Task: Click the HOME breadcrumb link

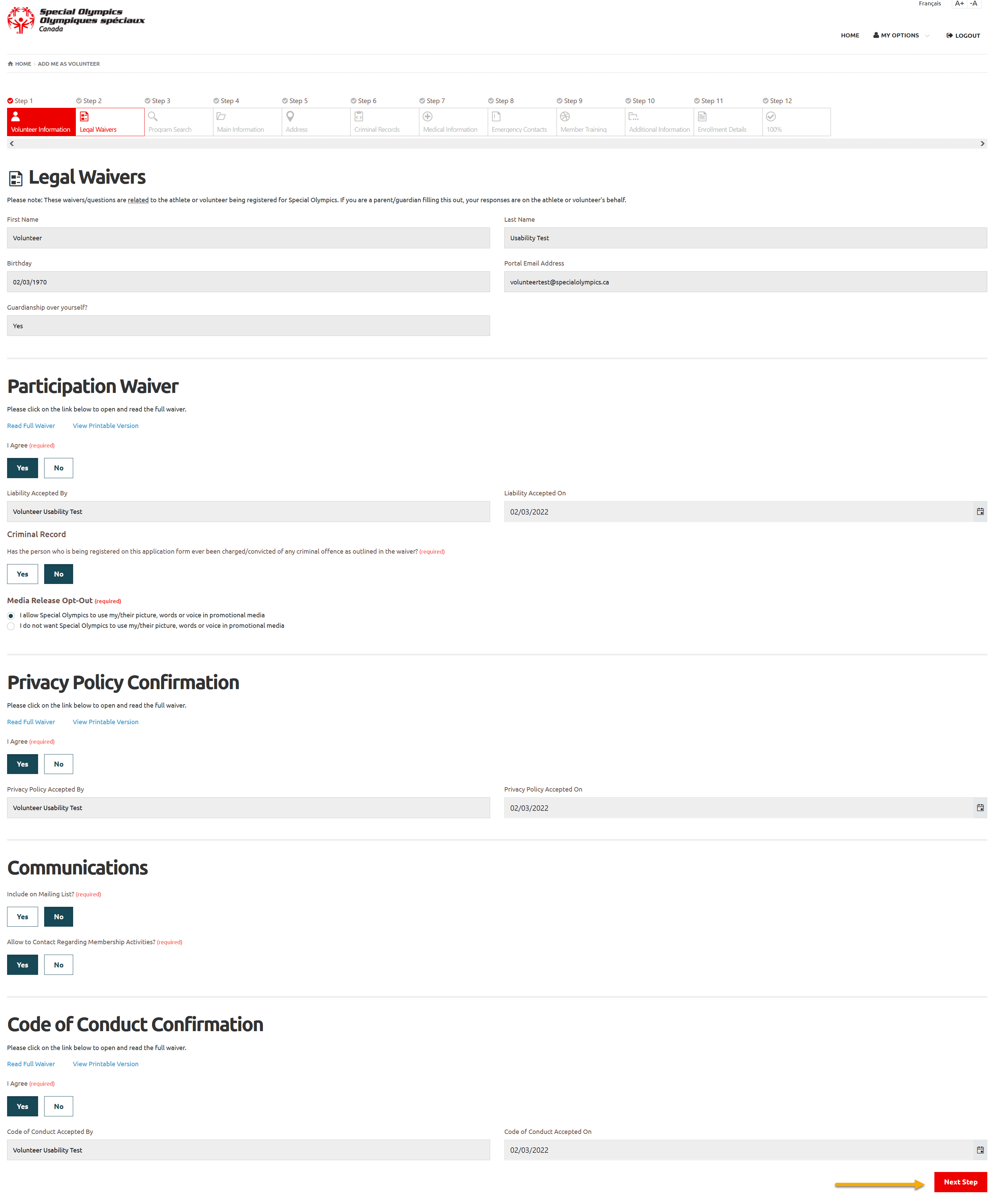Action: (x=23, y=64)
